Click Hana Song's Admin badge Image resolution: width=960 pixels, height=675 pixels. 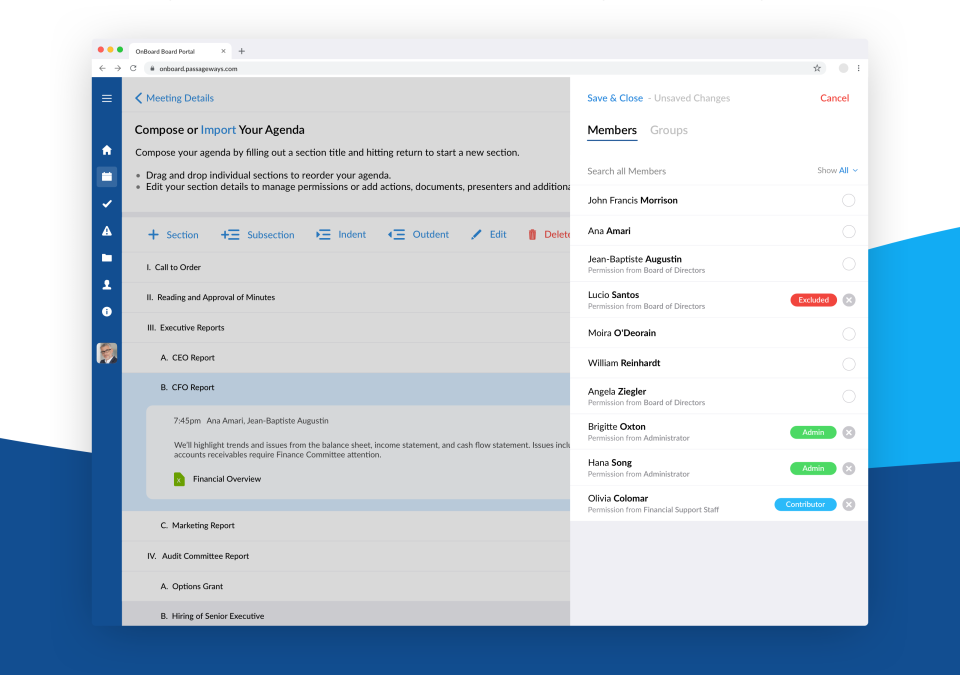pyautogui.click(x=813, y=469)
